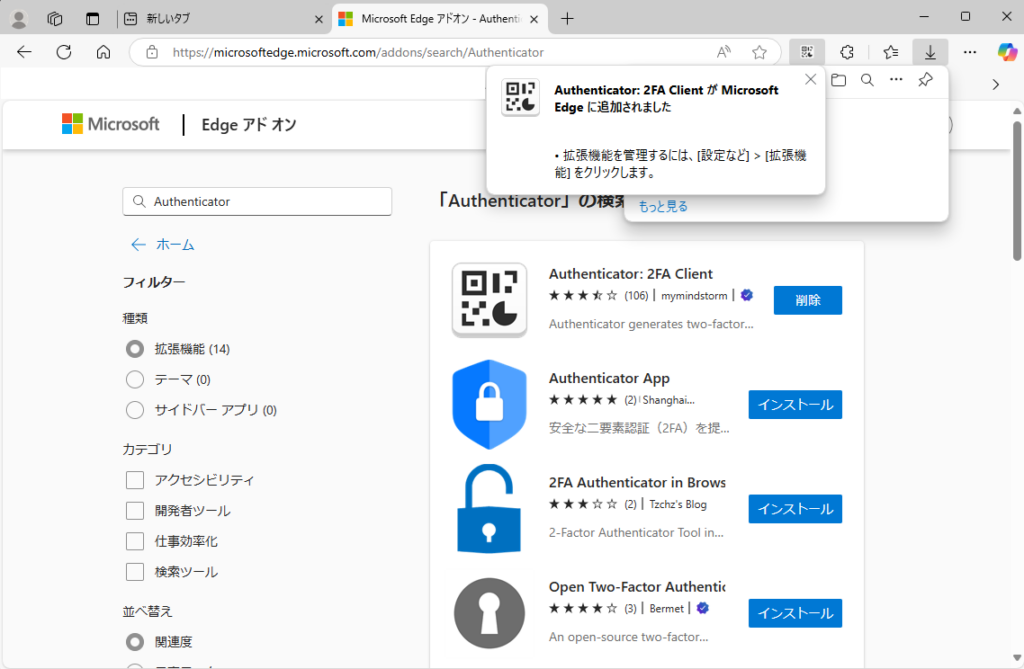1024x669 pixels.
Task: Check the 仕事効率化 category
Action: [135, 541]
